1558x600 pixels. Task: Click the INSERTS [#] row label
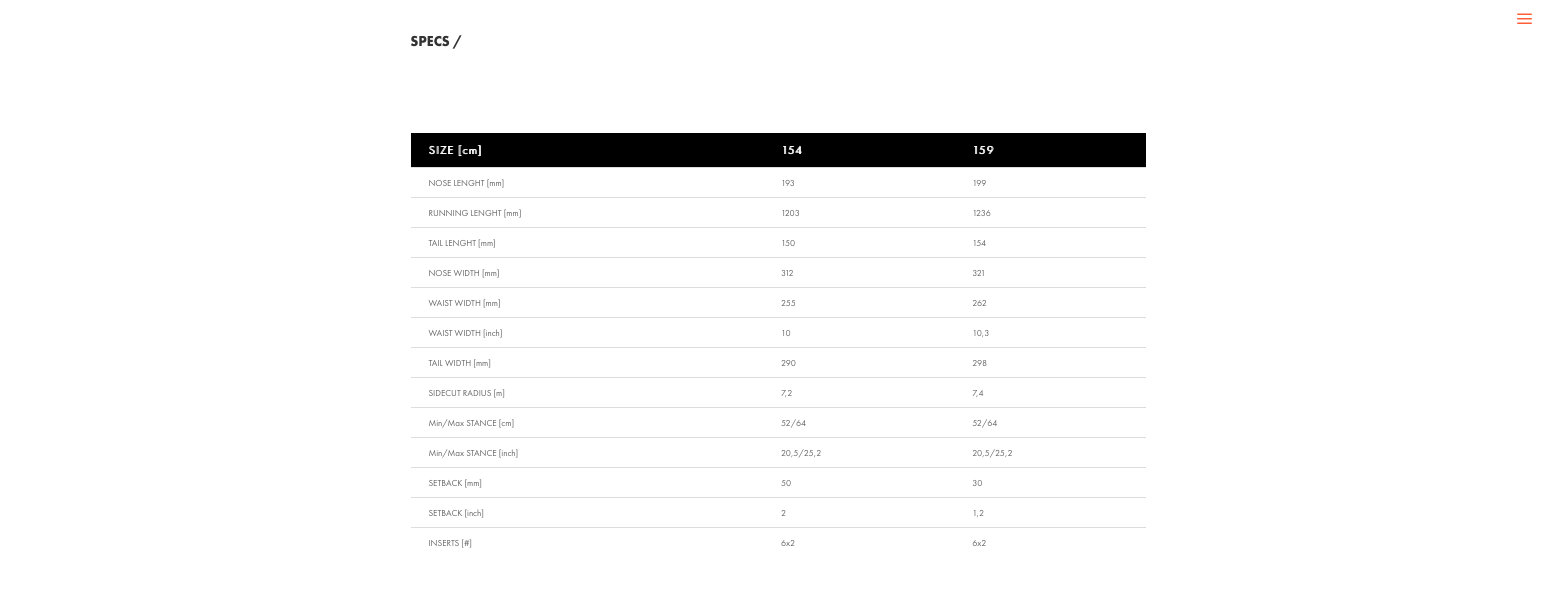tap(450, 543)
